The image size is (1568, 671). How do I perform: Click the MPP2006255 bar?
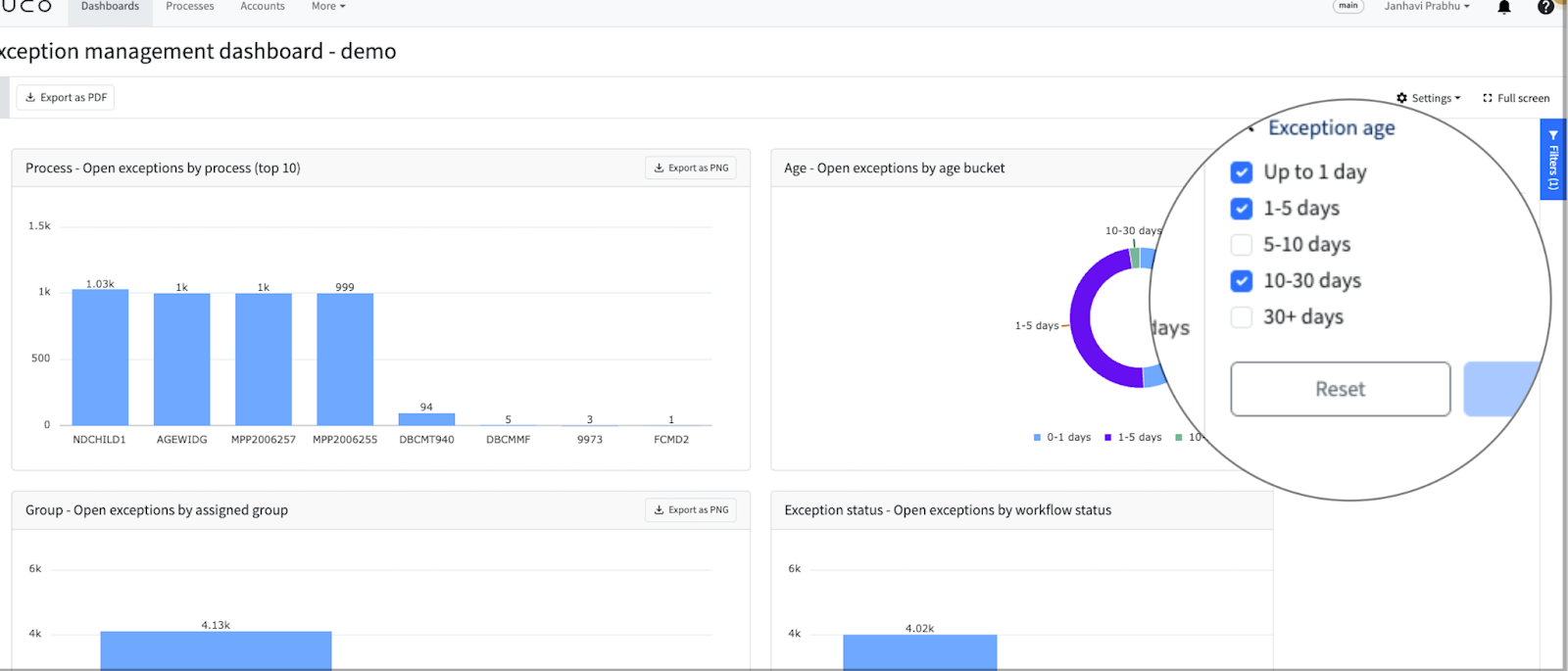coord(345,359)
